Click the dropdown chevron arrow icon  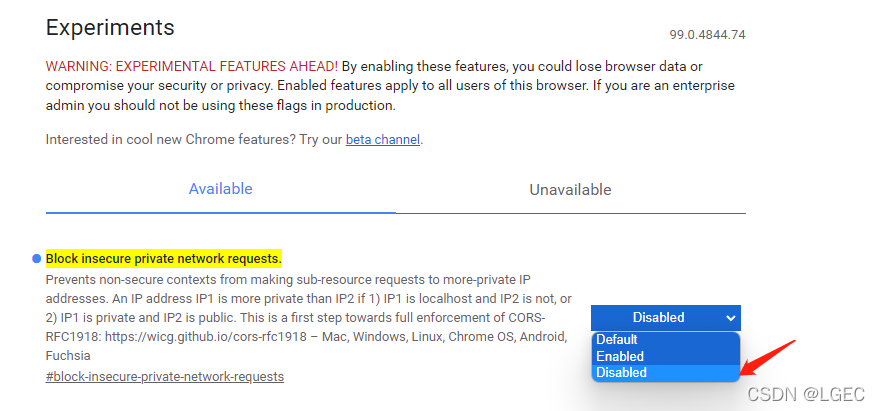click(x=730, y=318)
